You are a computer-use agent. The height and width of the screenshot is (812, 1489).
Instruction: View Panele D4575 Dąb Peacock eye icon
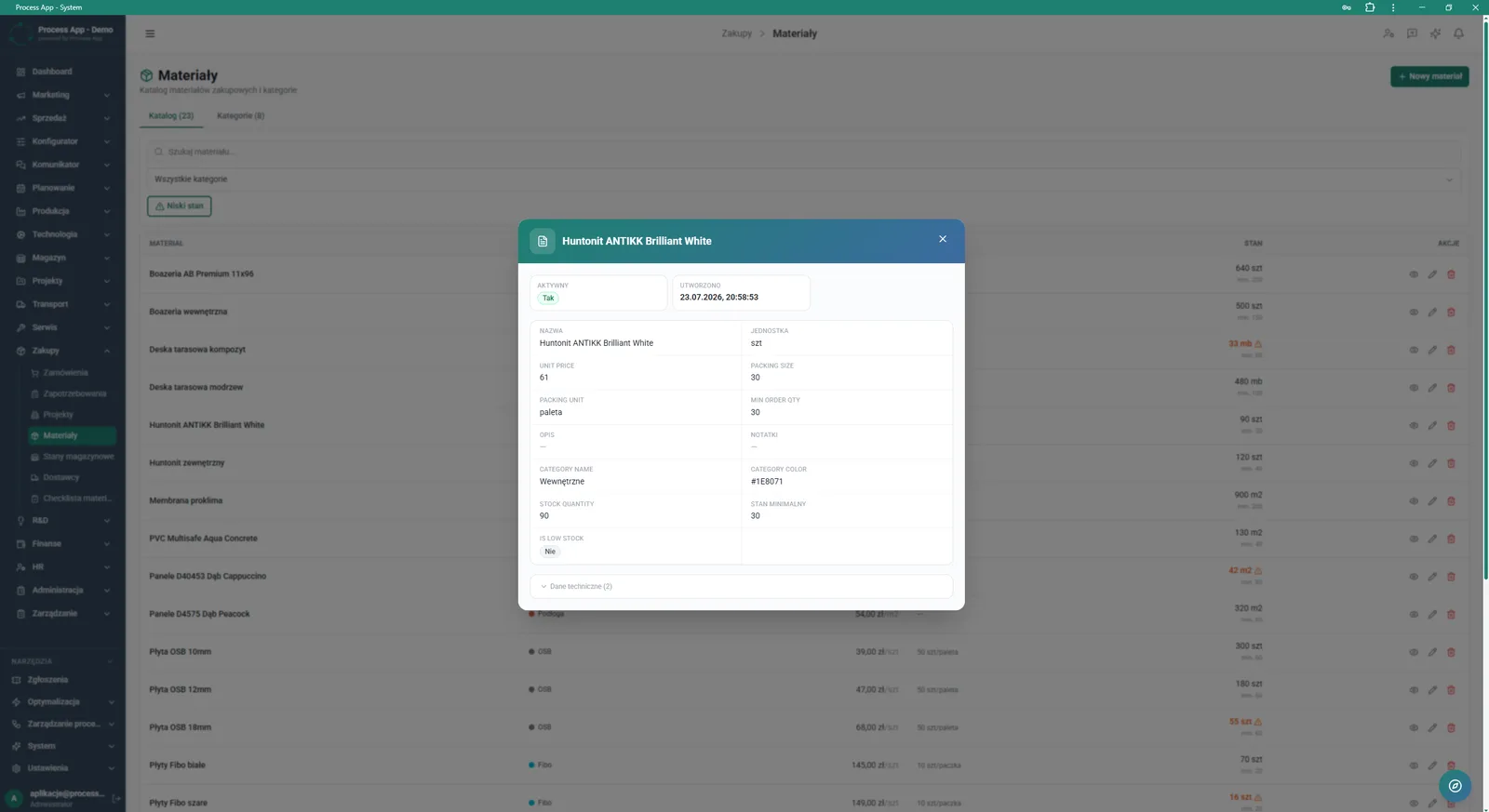[x=1414, y=615]
